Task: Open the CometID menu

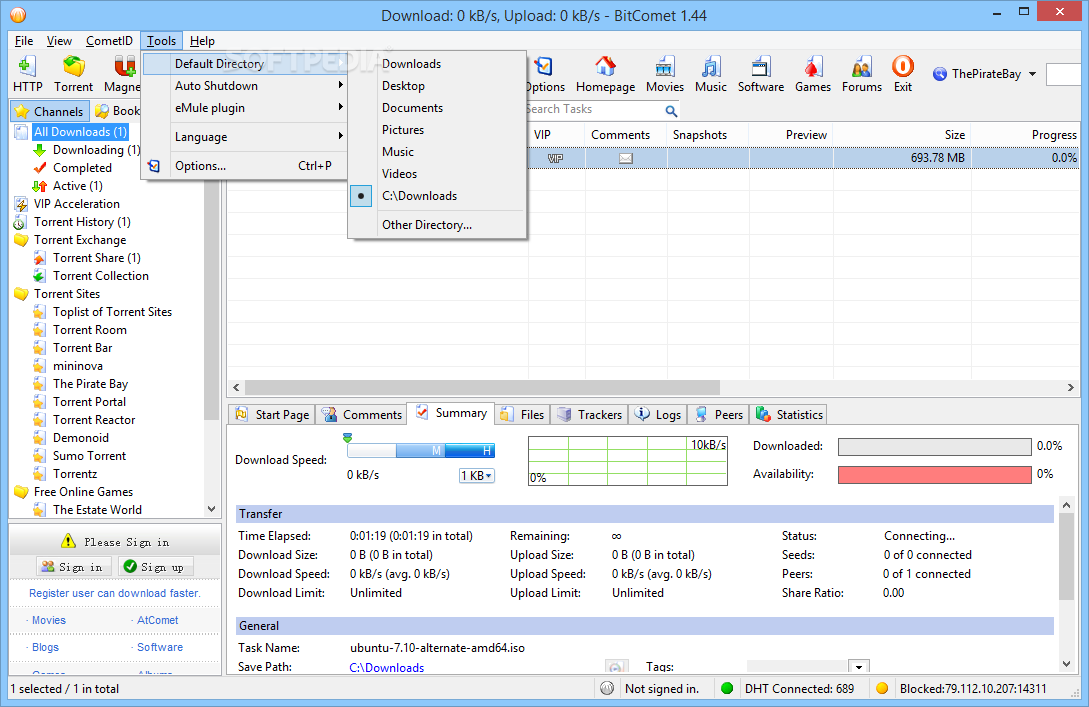Action: click(109, 41)
